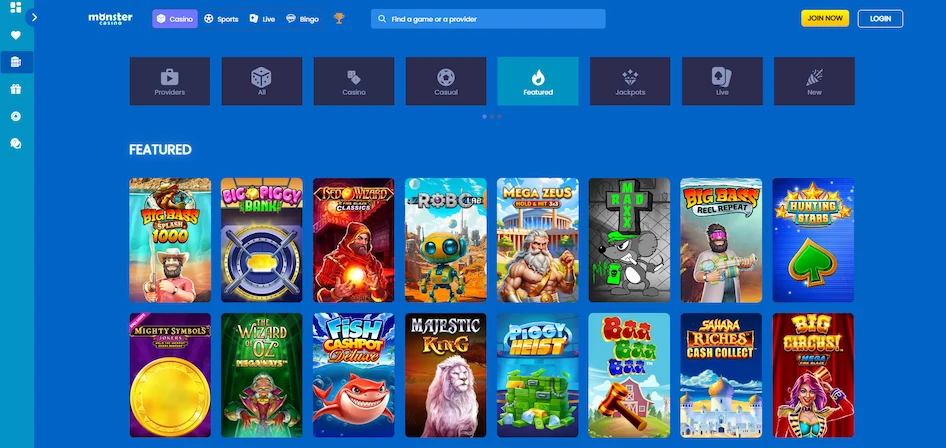Viewport: 946px width, 448px height.
Task: Open Big Bass Splash 1000 game
Action: 170,240
